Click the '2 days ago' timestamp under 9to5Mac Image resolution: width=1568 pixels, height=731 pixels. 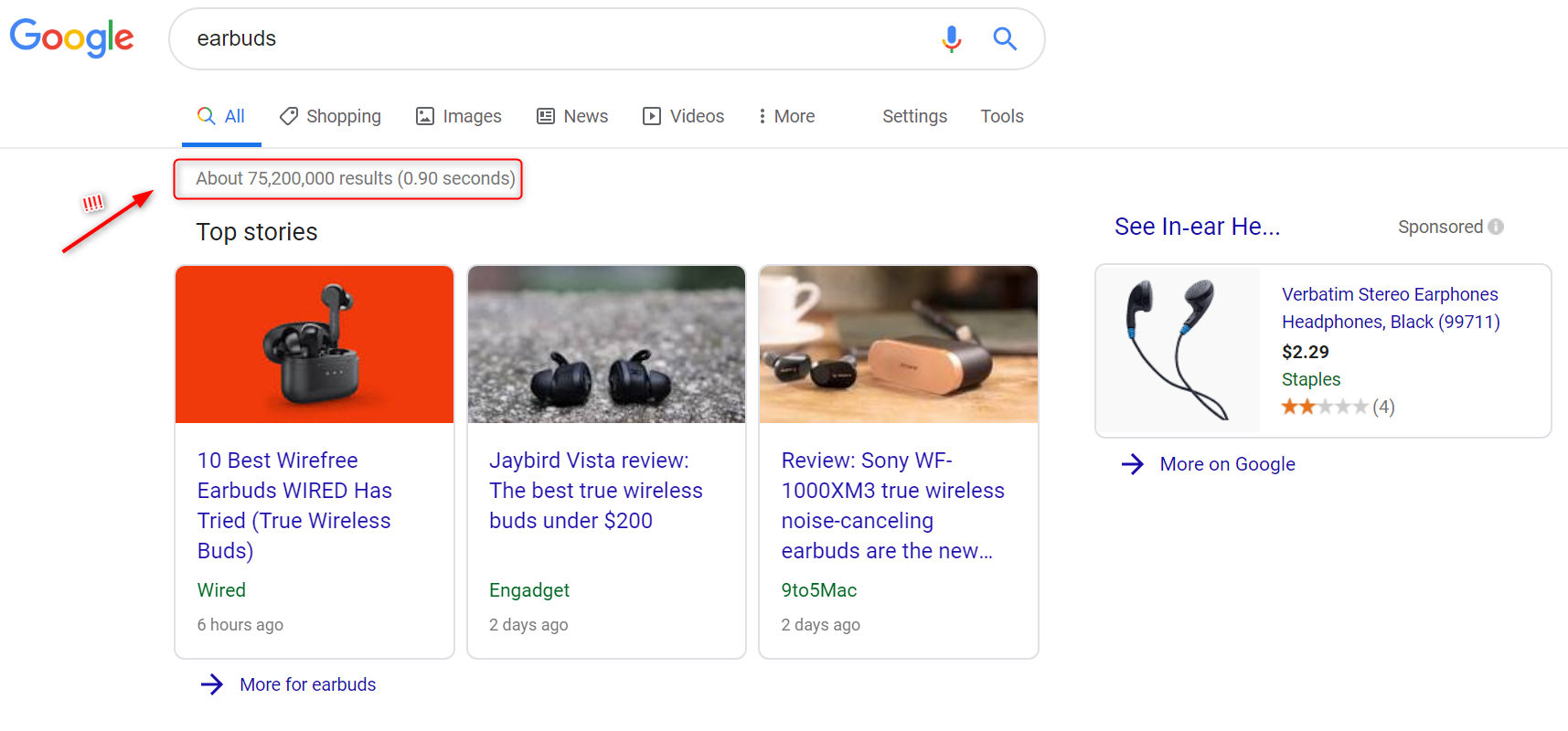821,625
